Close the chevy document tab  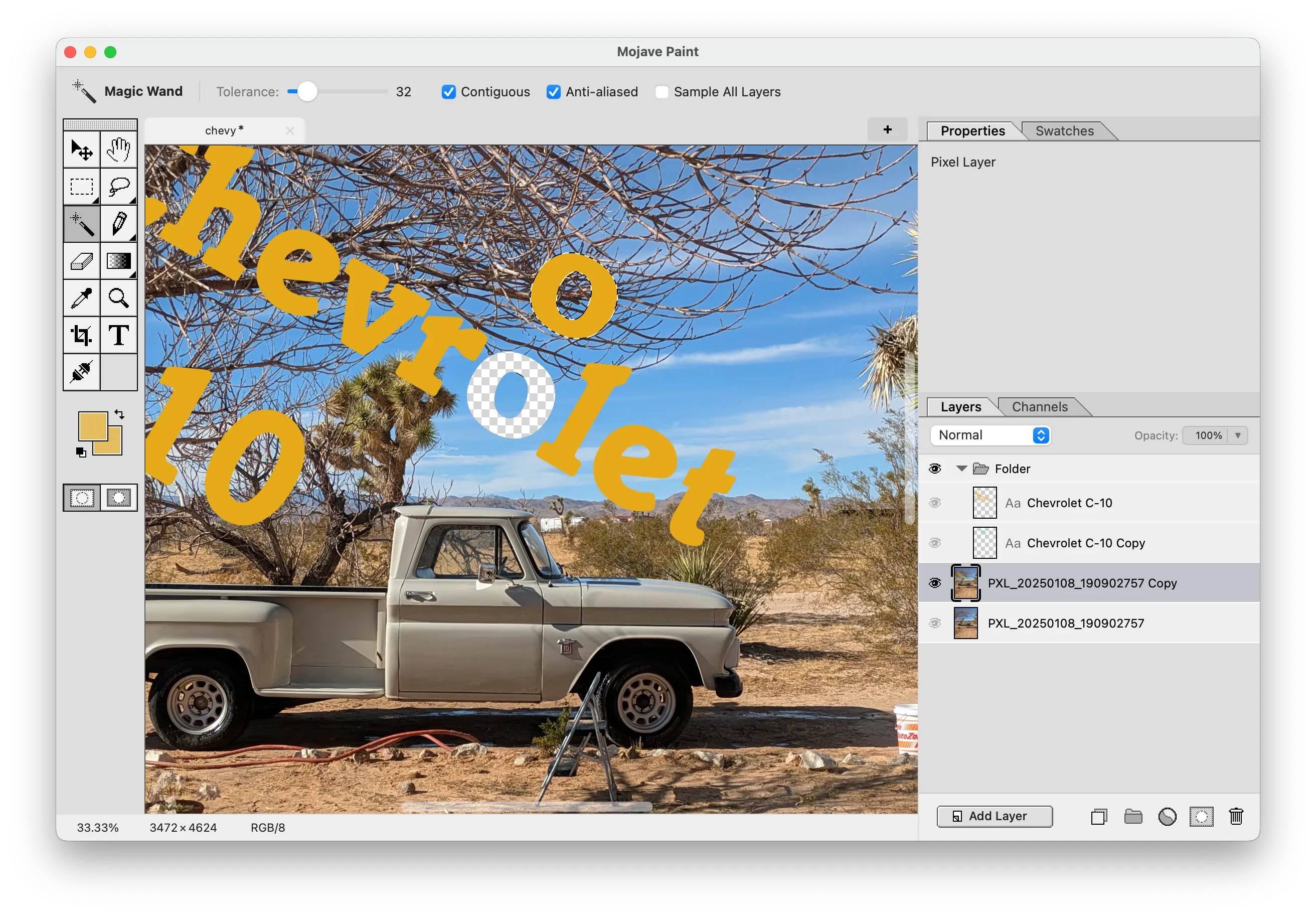pyautogui.click(x=290, y=131)
